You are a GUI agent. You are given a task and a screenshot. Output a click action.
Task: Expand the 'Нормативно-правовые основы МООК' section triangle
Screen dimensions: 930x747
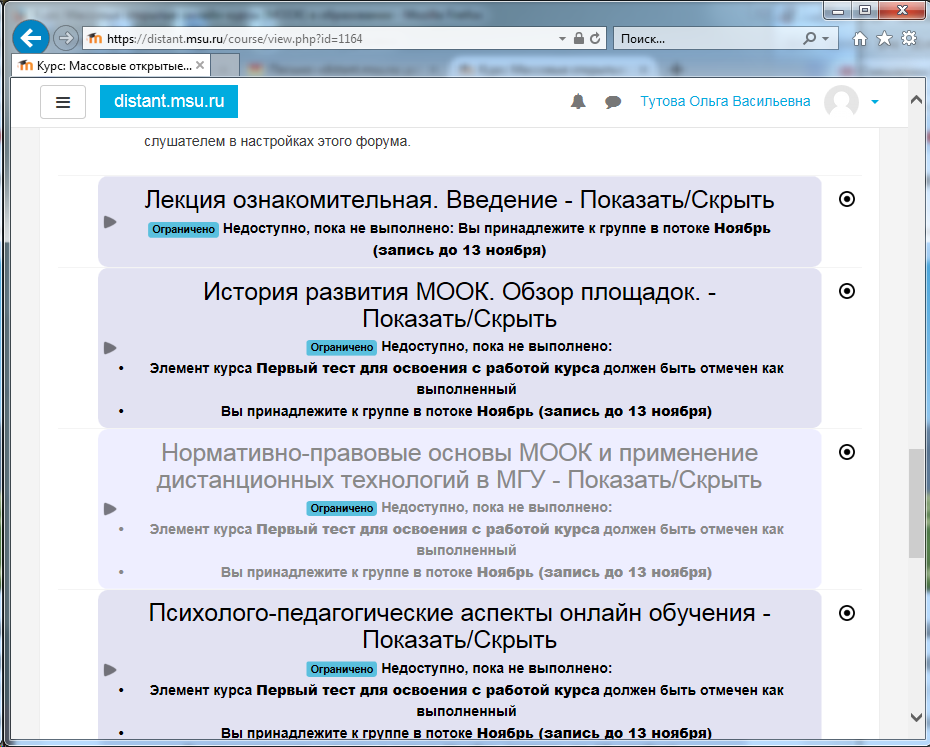(110, 508)
